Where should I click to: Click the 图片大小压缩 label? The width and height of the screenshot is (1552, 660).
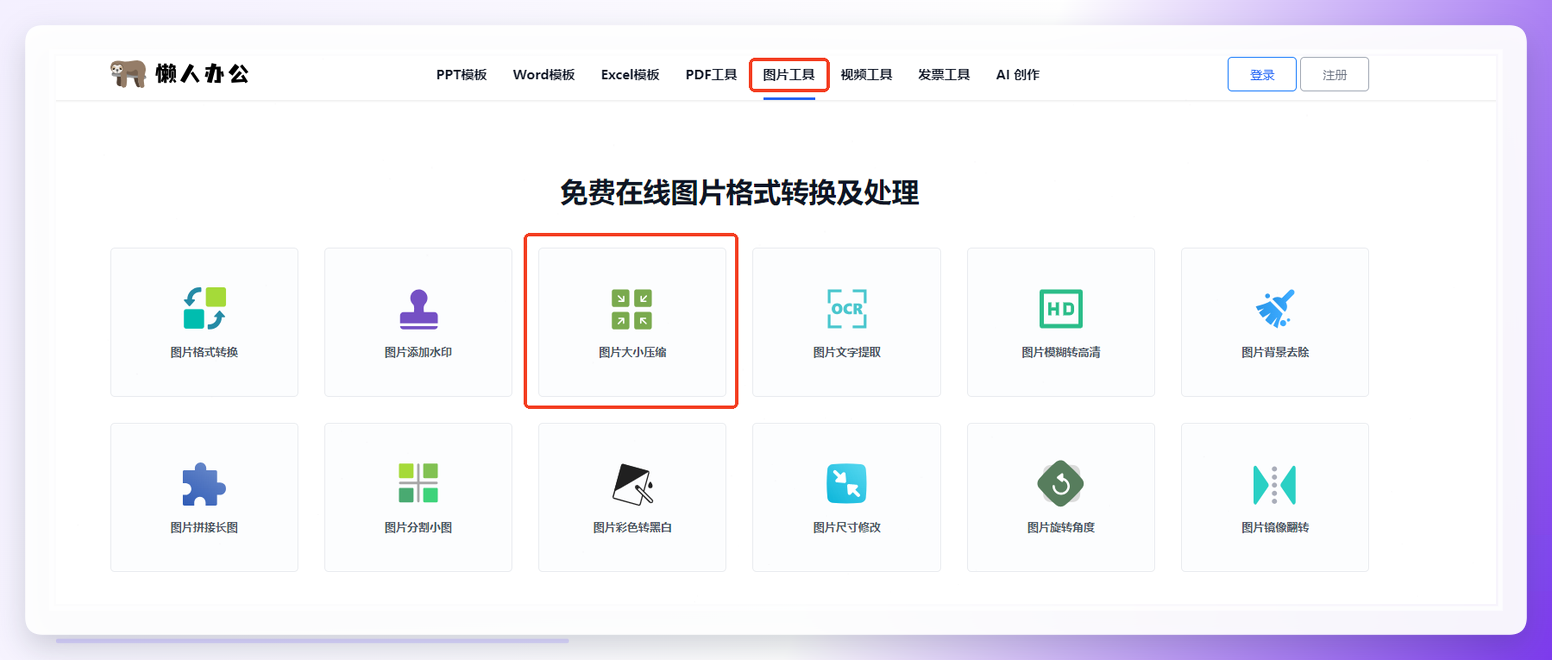(632, 353)
